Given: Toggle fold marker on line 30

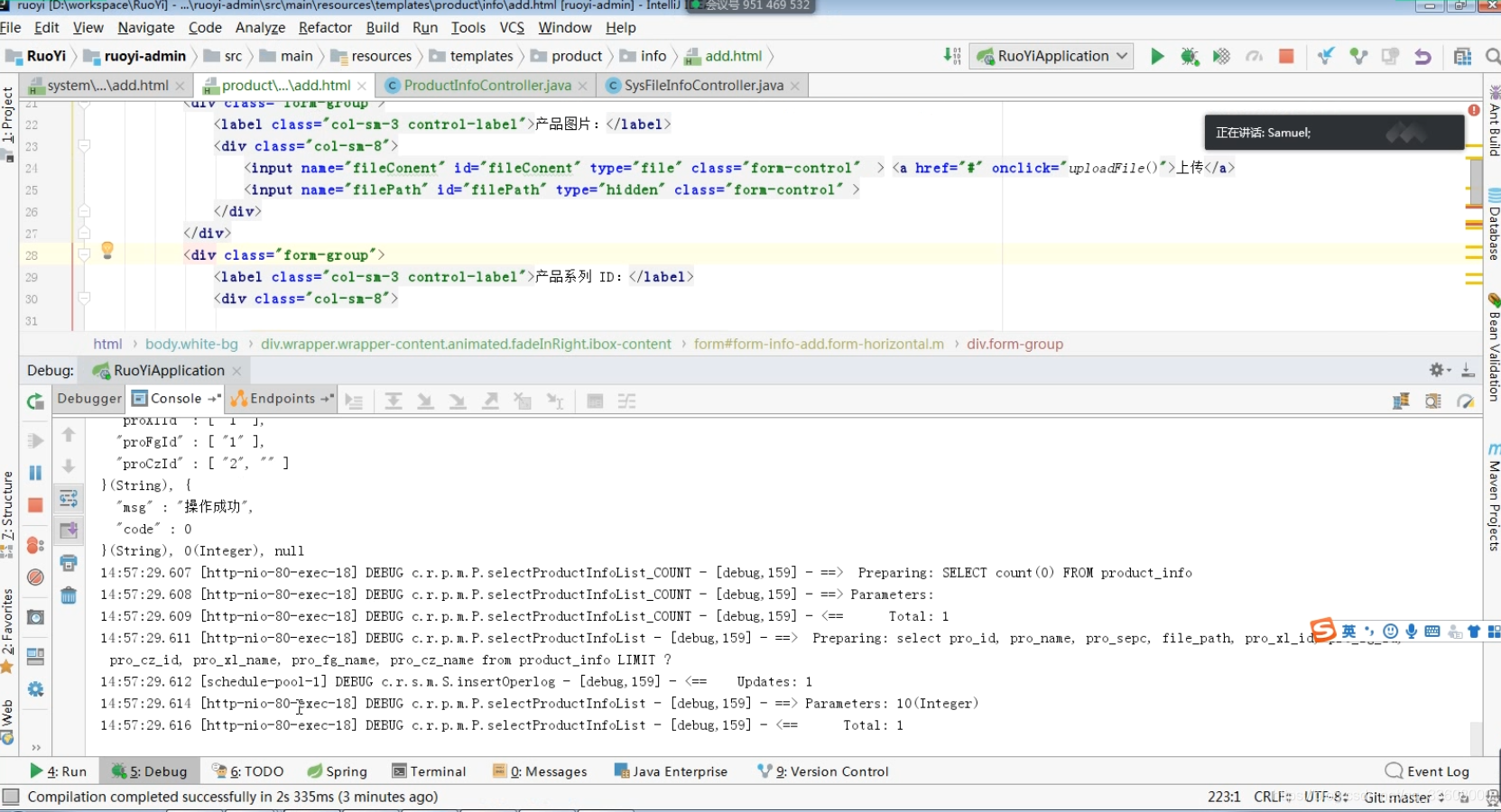Looking at the screenshot, I should (84, 299).
